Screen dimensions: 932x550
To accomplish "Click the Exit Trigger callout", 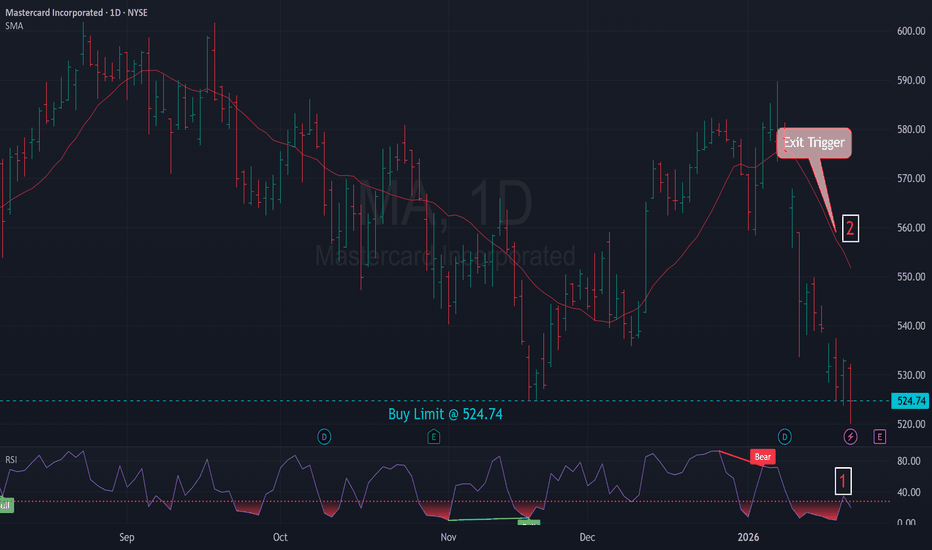I will (814, 143).
